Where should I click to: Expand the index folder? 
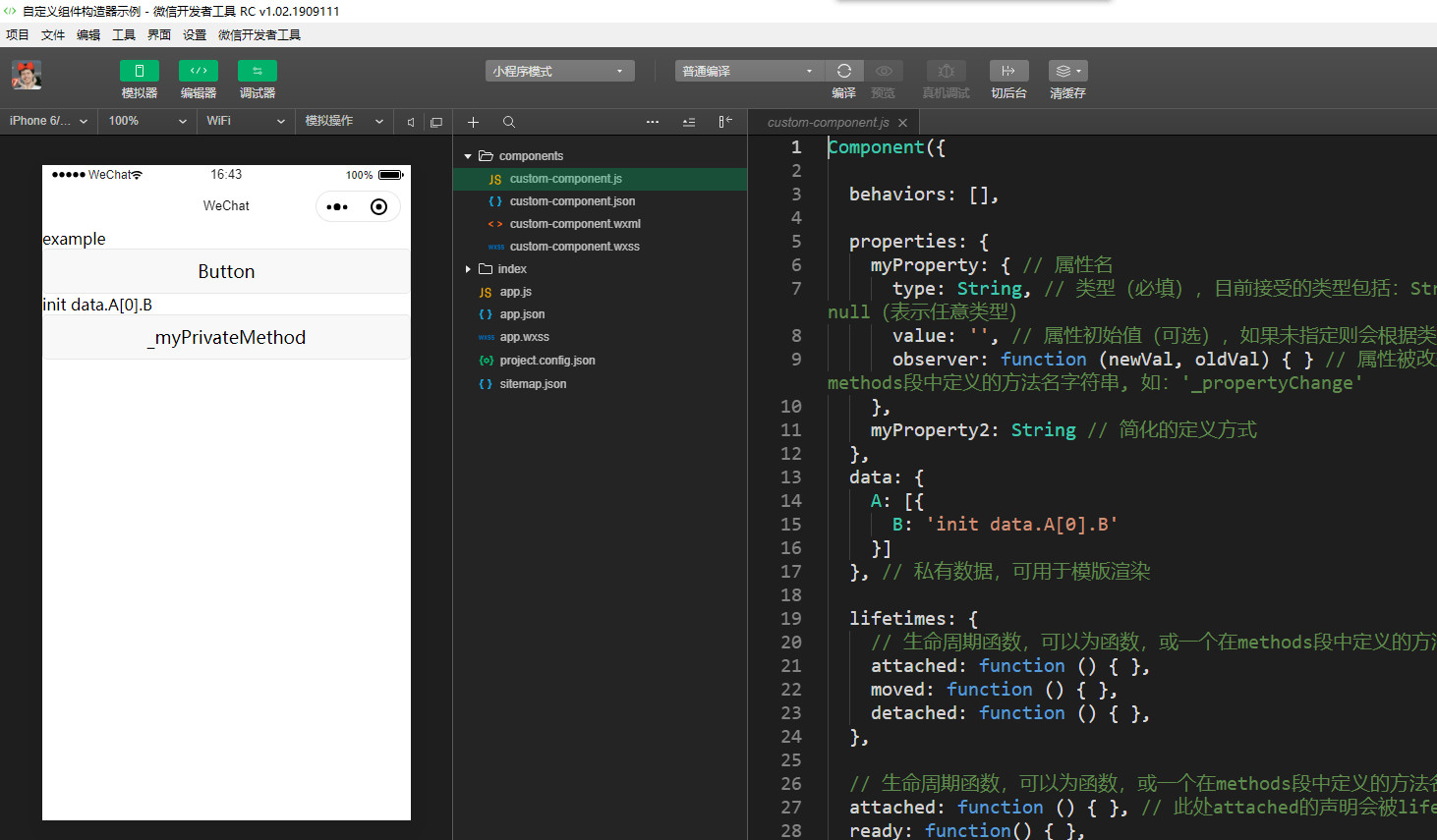pyautogui.click(x=468, y=269)
